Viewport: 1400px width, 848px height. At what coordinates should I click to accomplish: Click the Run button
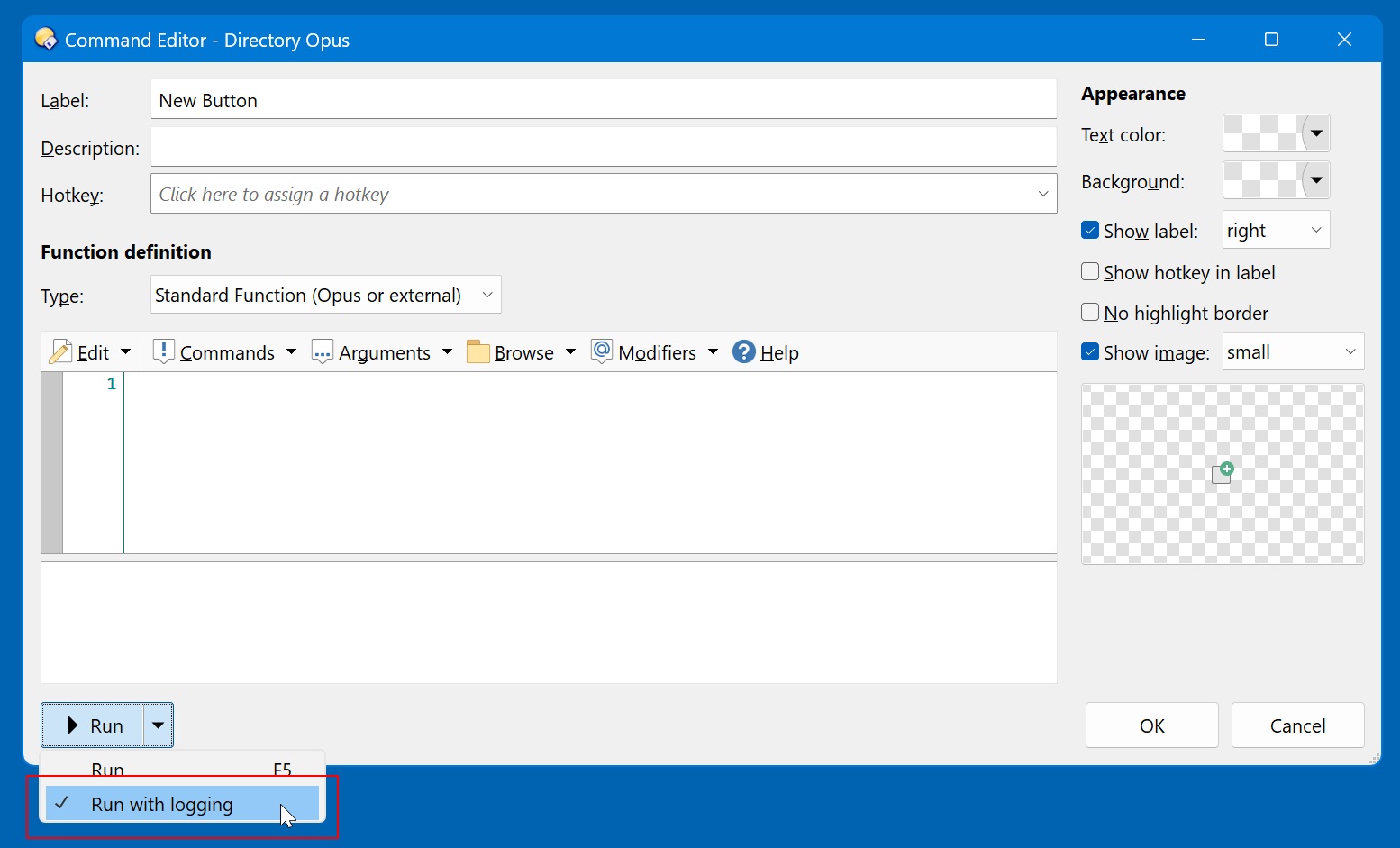[x=93, y=725]
